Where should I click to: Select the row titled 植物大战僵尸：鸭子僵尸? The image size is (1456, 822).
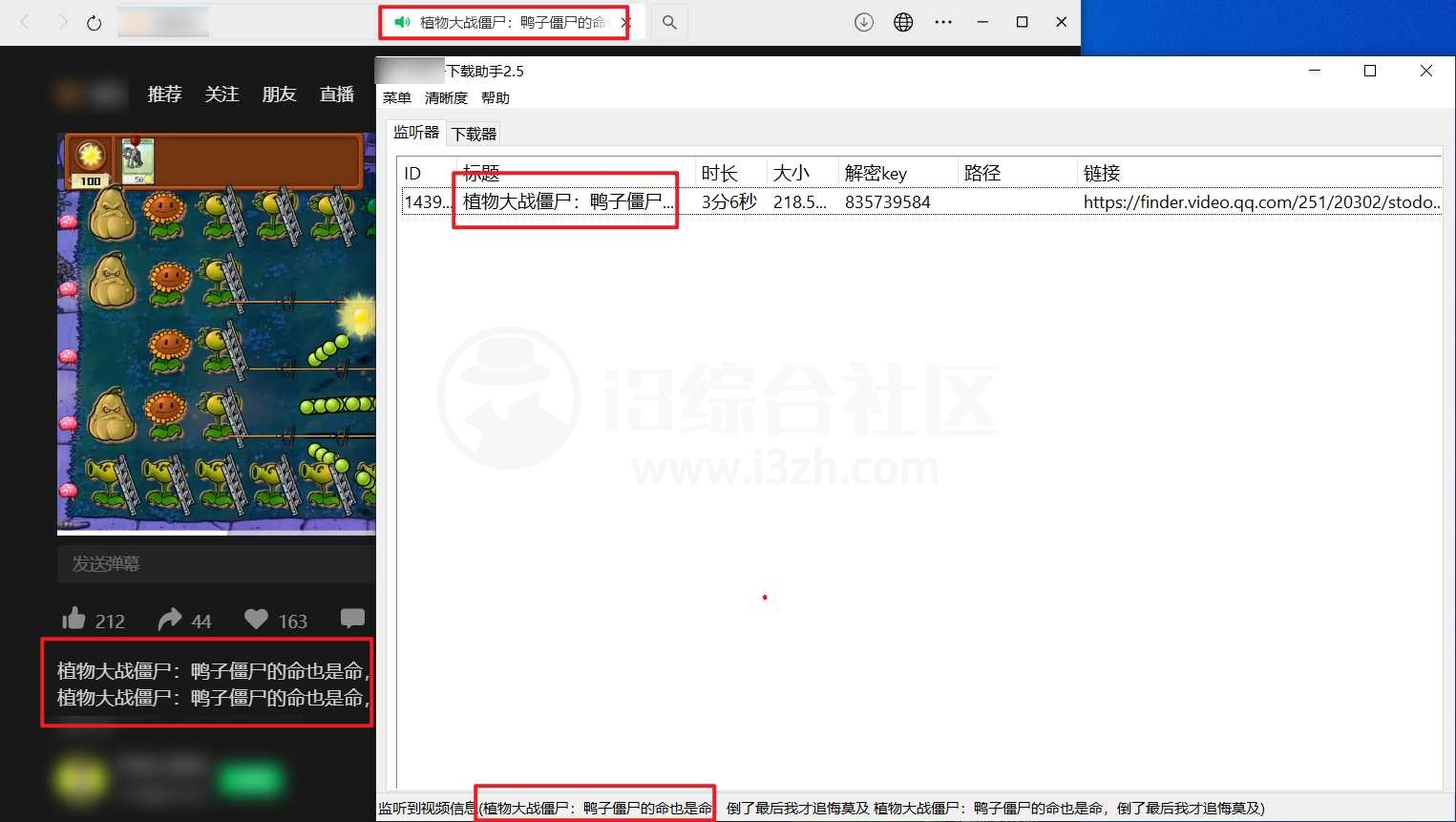[921, 201]
